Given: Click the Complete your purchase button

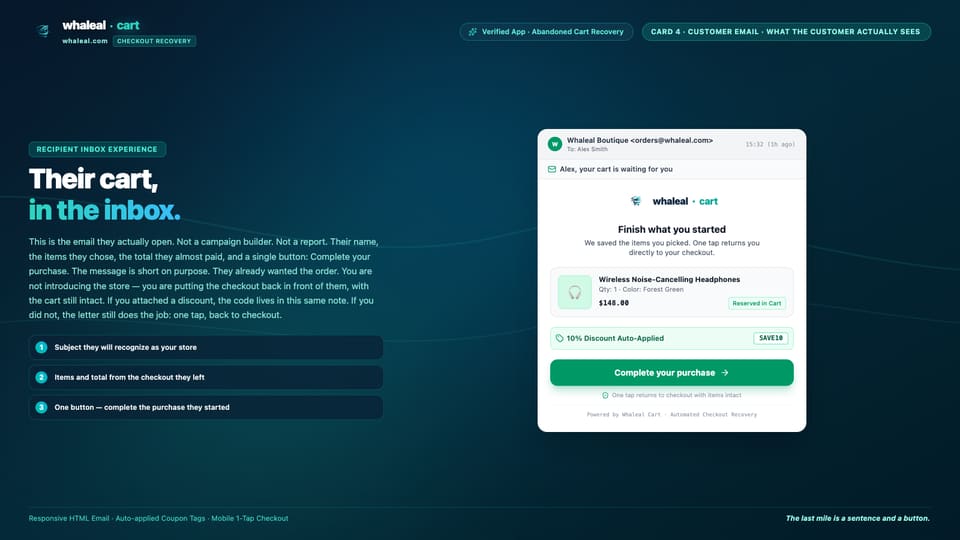Looking at the screenshot, I should point(672,373).
